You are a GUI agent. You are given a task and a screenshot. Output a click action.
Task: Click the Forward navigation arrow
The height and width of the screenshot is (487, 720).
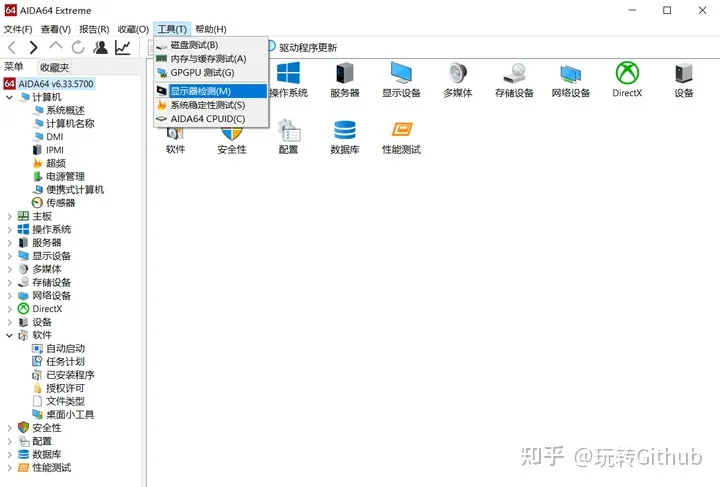click(x=33, y=47)
